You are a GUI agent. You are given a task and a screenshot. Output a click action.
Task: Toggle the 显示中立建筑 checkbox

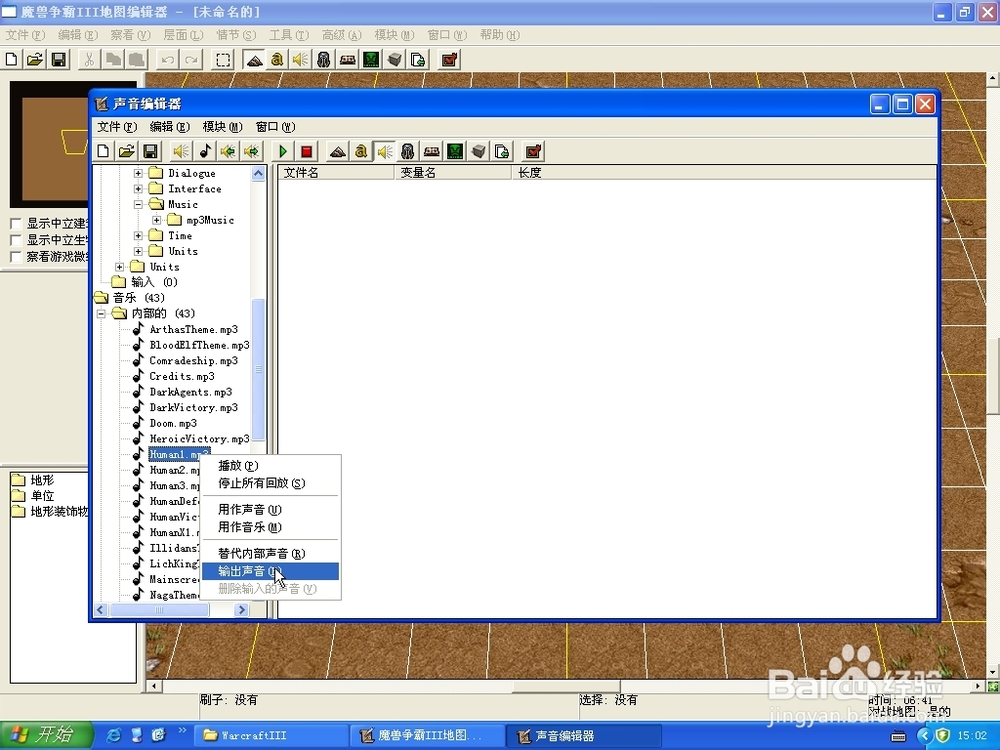point(16,224)
